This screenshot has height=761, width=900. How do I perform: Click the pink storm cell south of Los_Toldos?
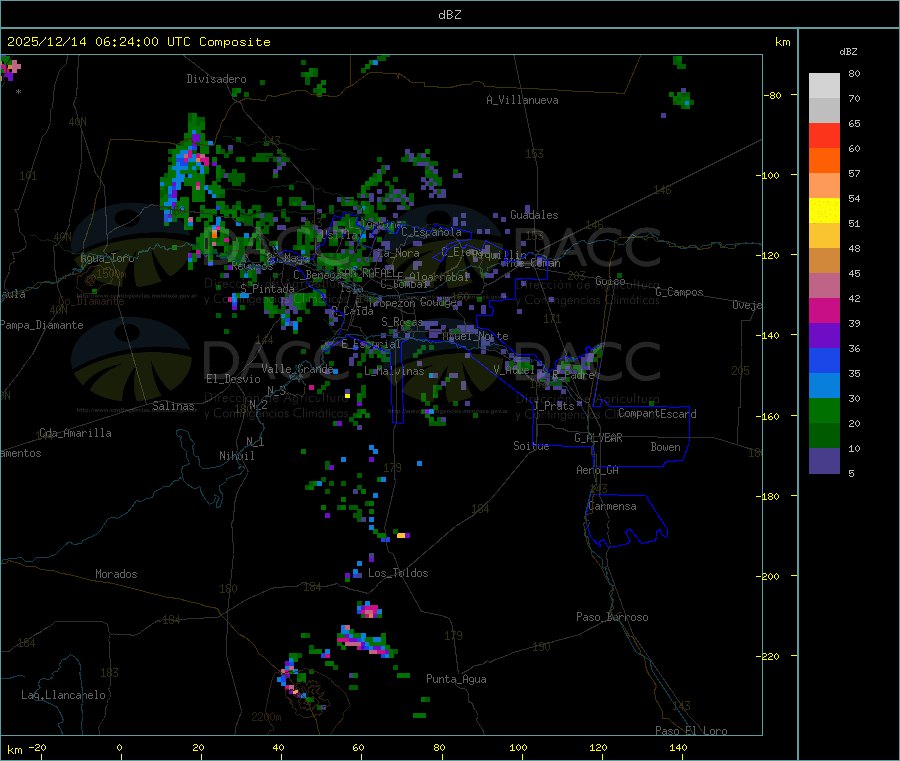coord(370,610)
